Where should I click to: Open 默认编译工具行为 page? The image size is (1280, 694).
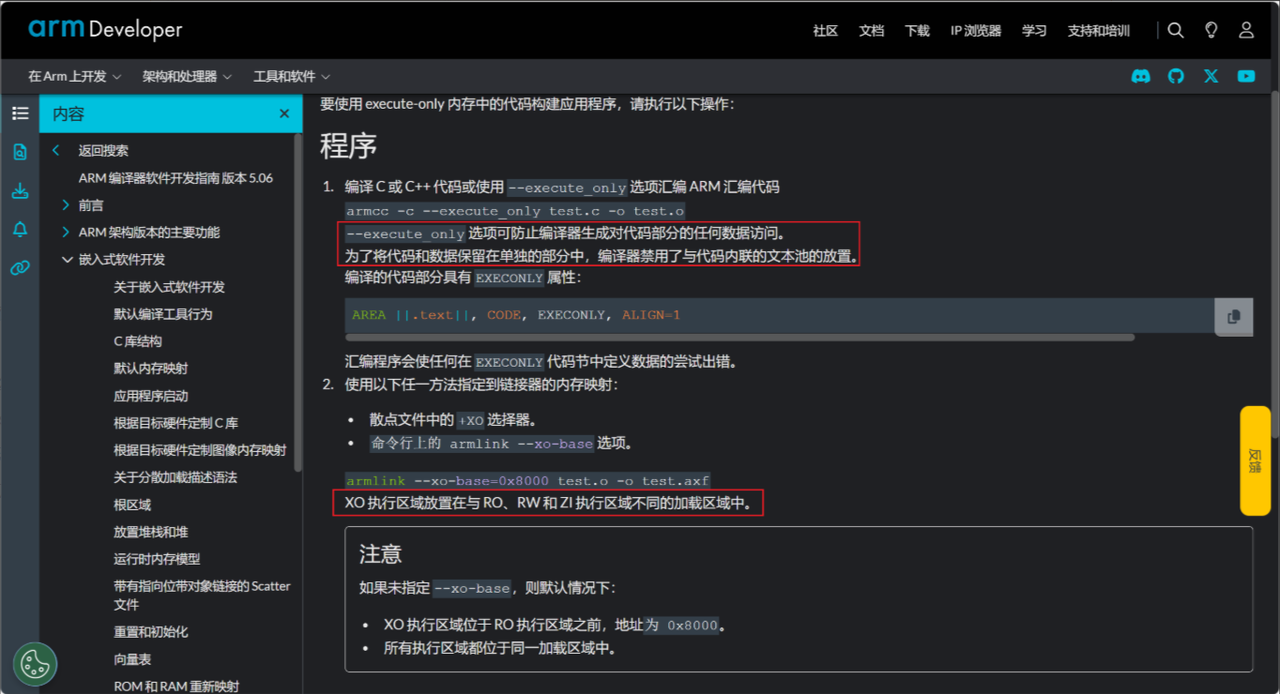click(x=163, y=314)
